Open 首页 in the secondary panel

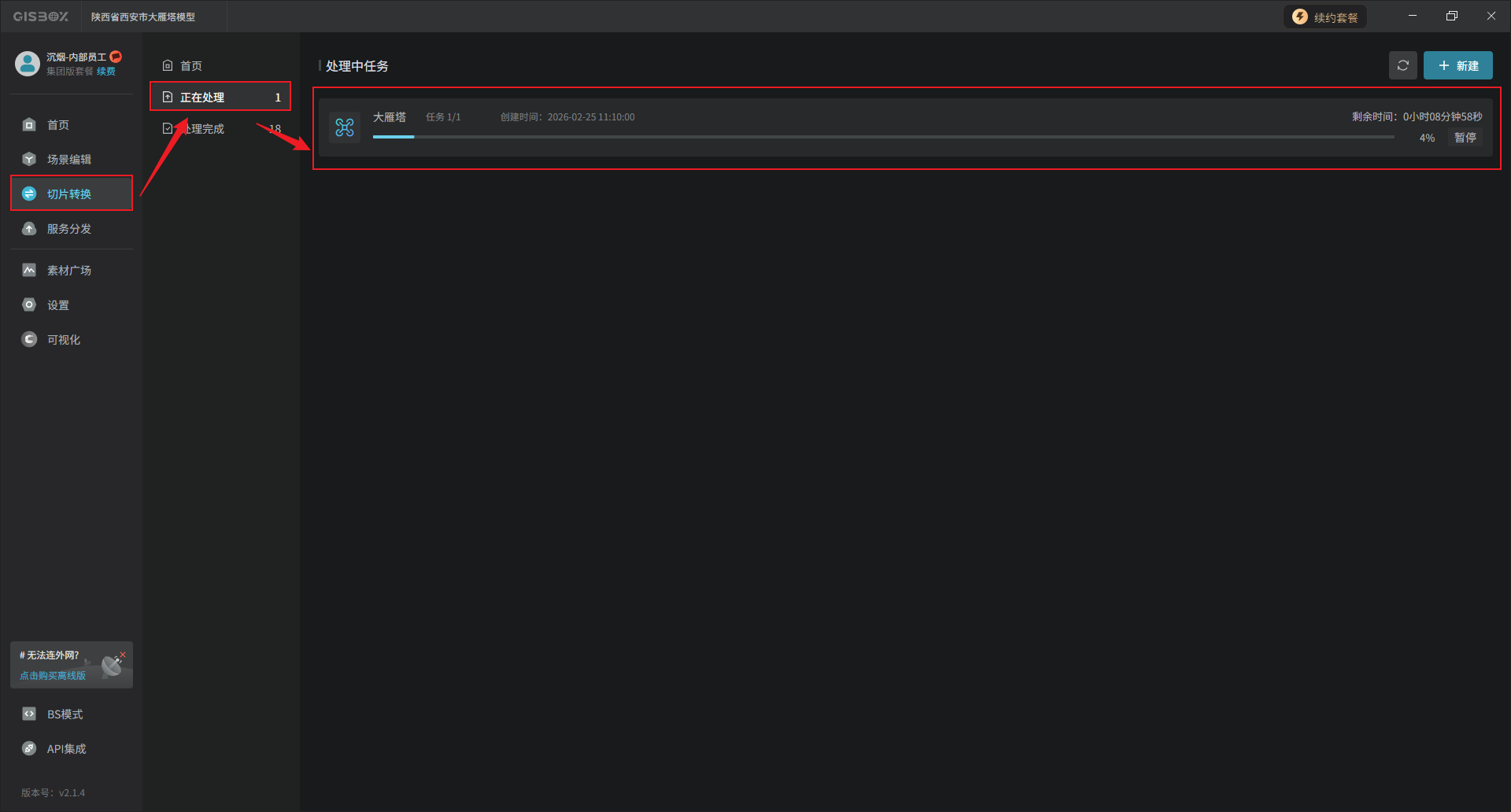(190, 66)
